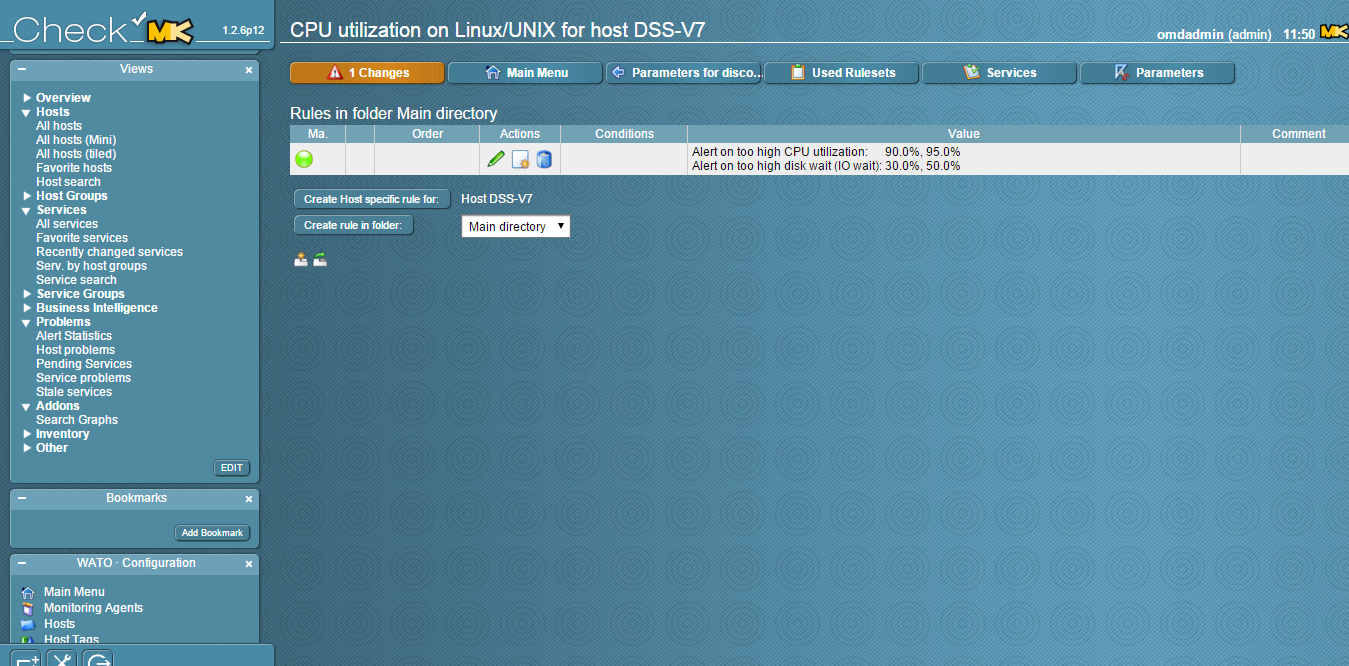The width and height of the screenshot is (1349, 666).
Task: Collapse the Addons tree node
Action: (x=27, y=406)
